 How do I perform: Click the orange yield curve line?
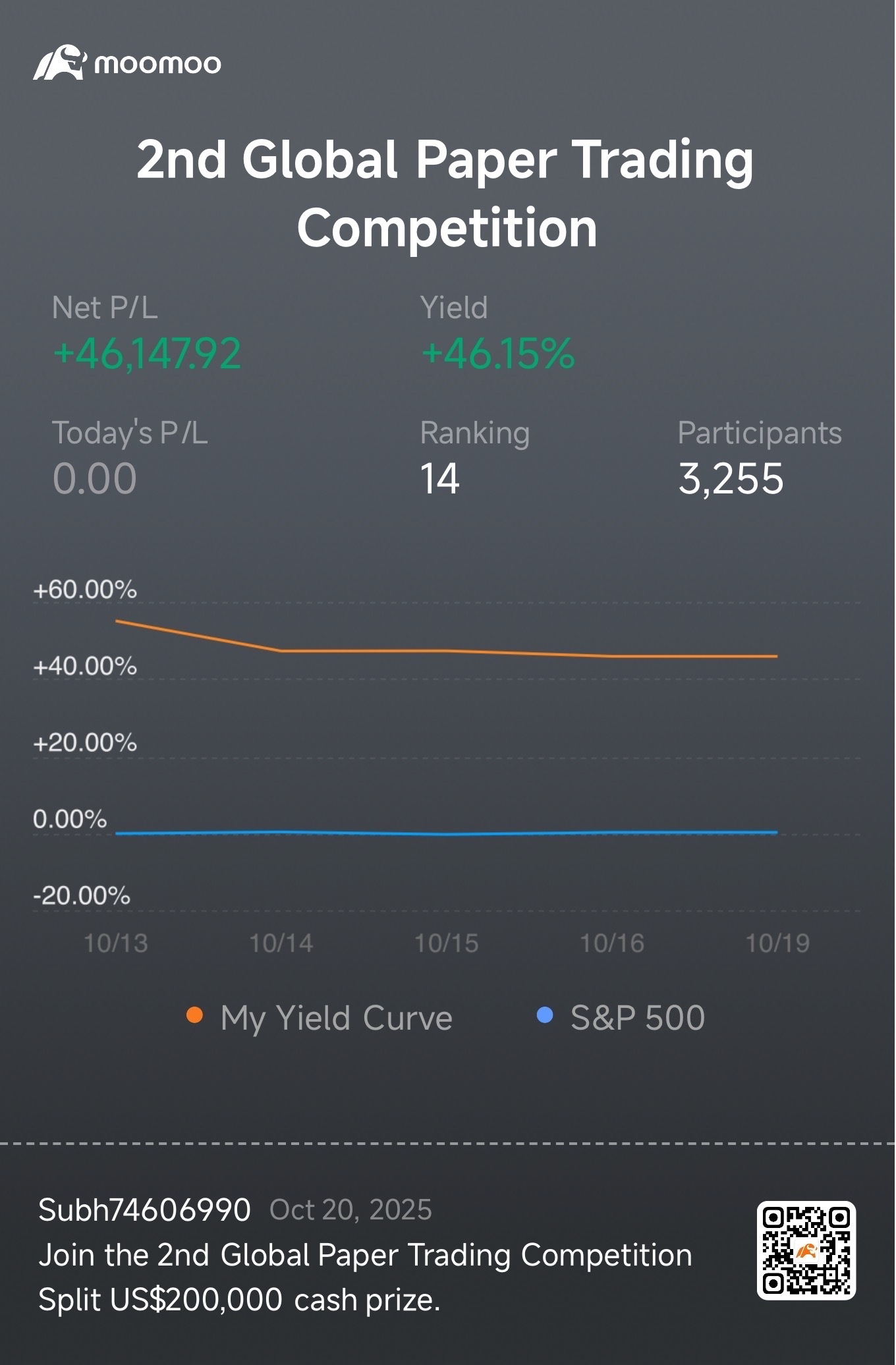coord(447,652)
